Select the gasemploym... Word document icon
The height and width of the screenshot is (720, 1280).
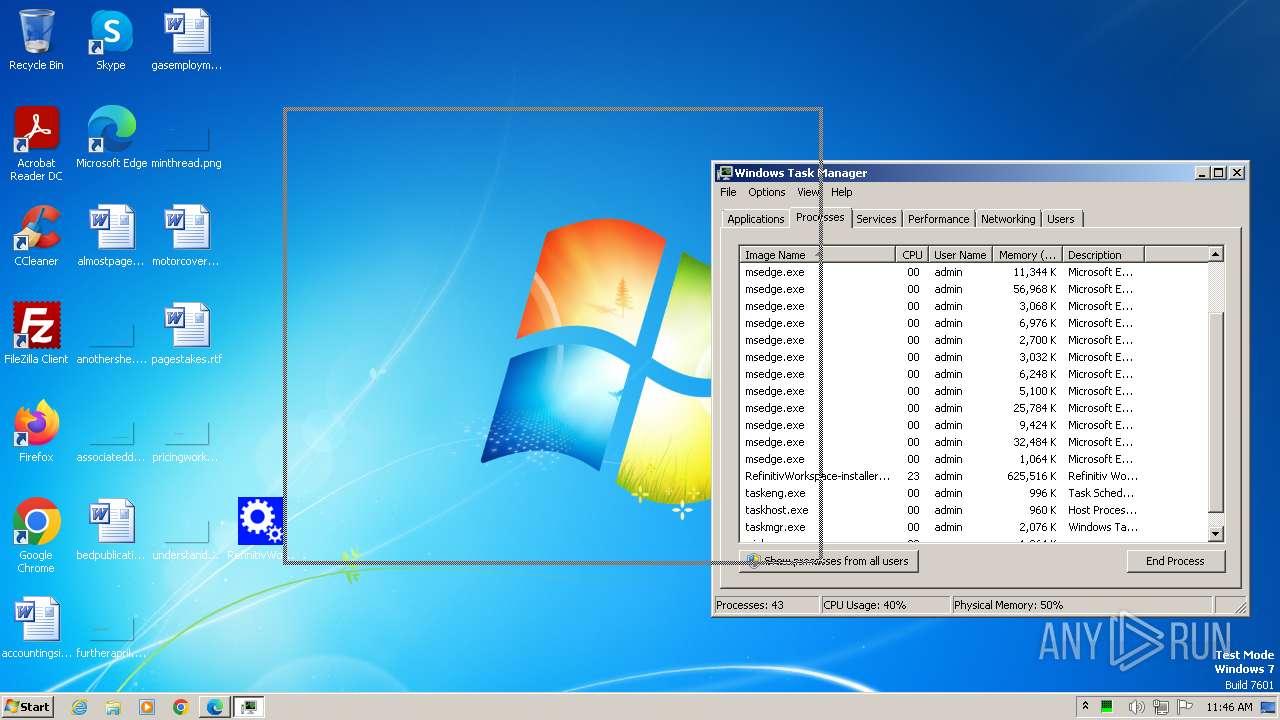[187, 40]
